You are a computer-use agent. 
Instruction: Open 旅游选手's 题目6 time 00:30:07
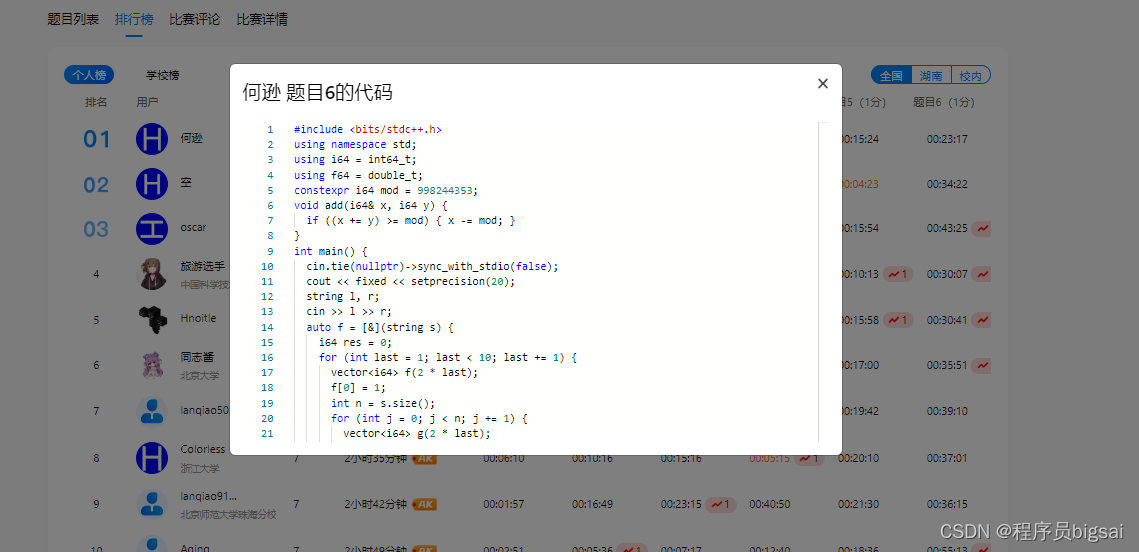pos(947,275)
